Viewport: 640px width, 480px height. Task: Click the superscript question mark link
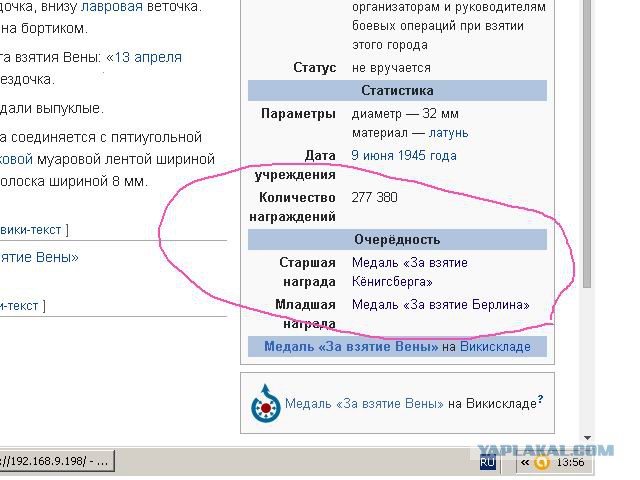(540, 398)
